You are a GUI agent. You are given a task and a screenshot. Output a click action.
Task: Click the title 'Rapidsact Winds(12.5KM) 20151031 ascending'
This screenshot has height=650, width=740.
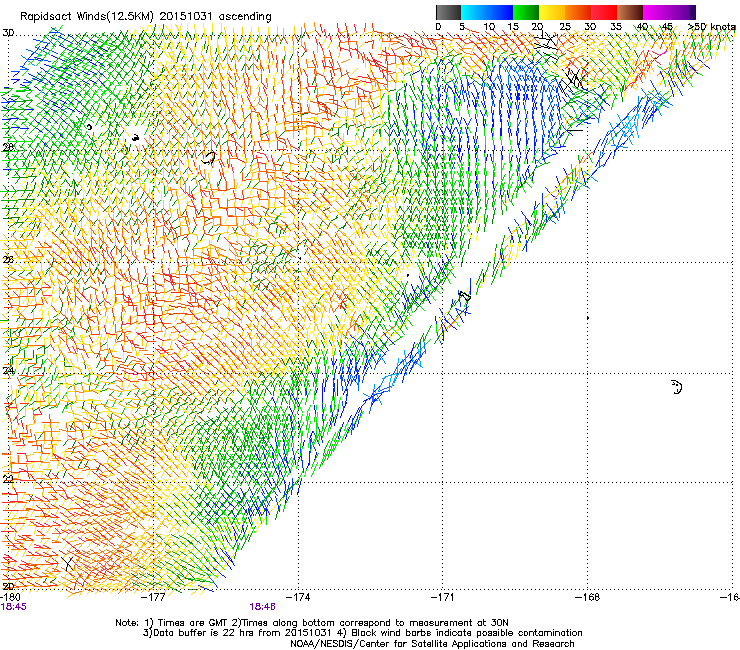point(146,17)
